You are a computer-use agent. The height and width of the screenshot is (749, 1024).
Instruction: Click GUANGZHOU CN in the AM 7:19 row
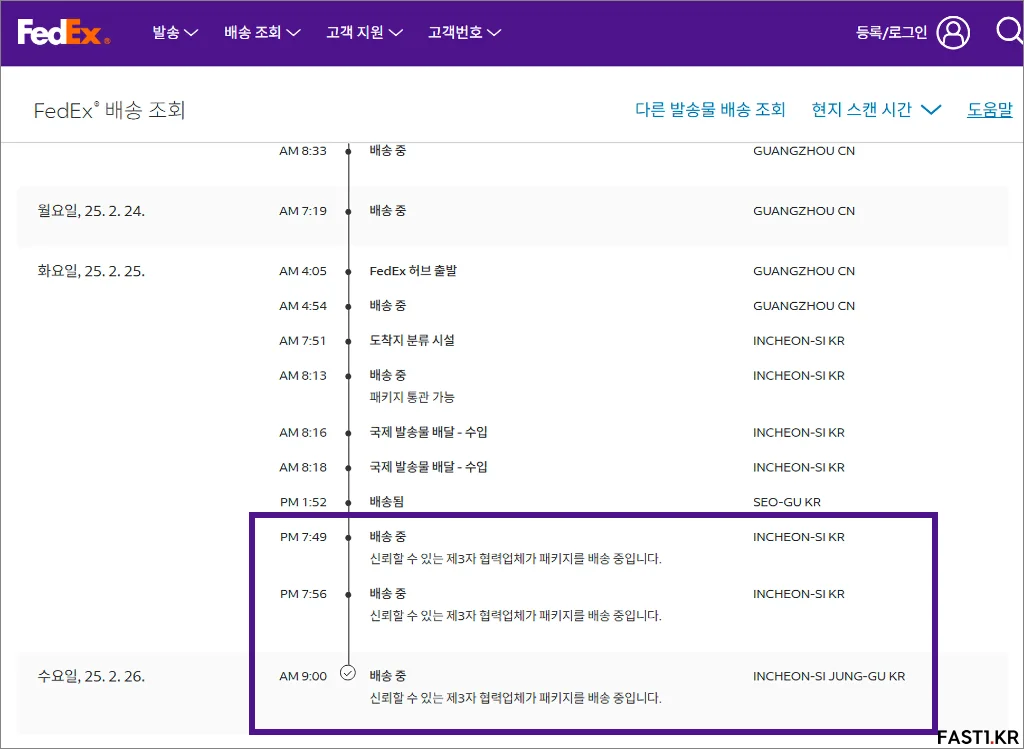[x=804, y=211]
